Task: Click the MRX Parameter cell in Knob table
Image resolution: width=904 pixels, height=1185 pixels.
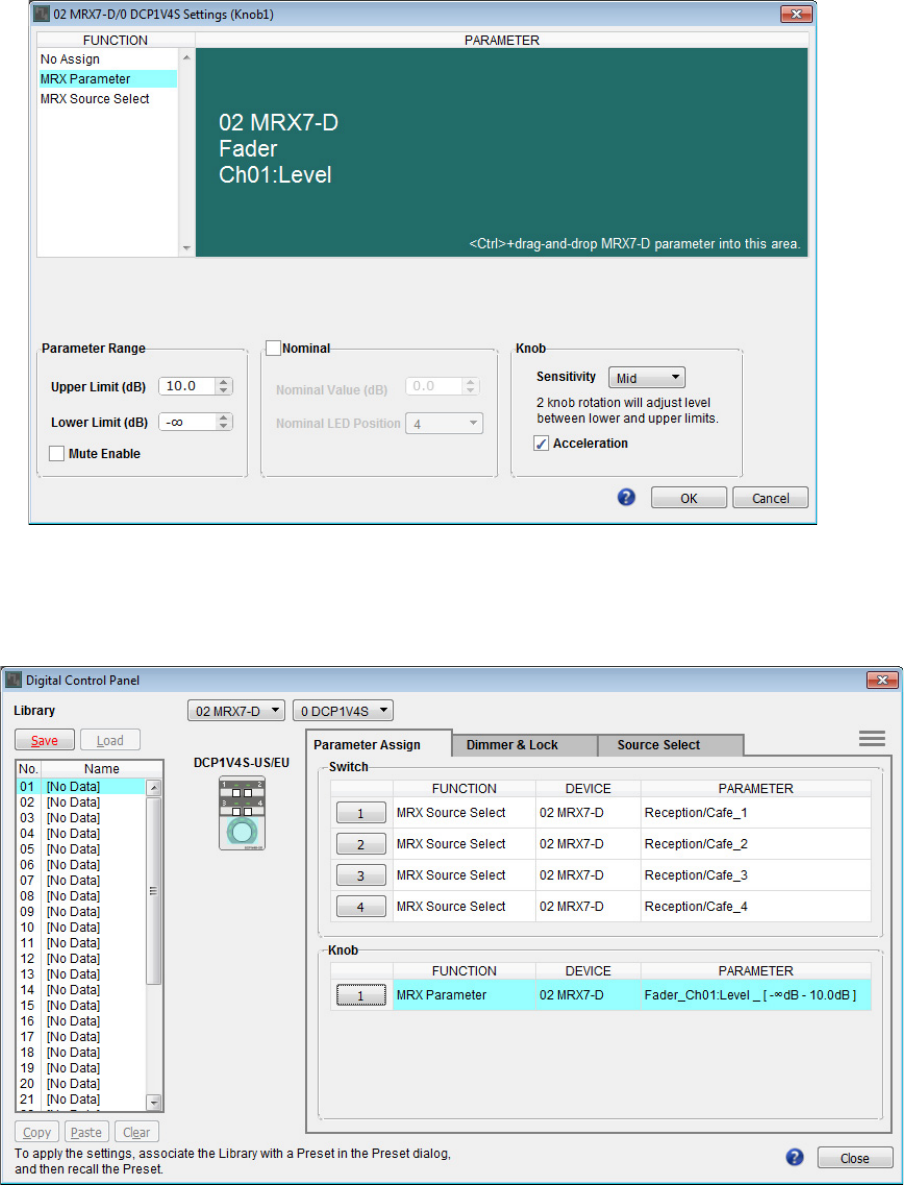Action: [464, 995]
